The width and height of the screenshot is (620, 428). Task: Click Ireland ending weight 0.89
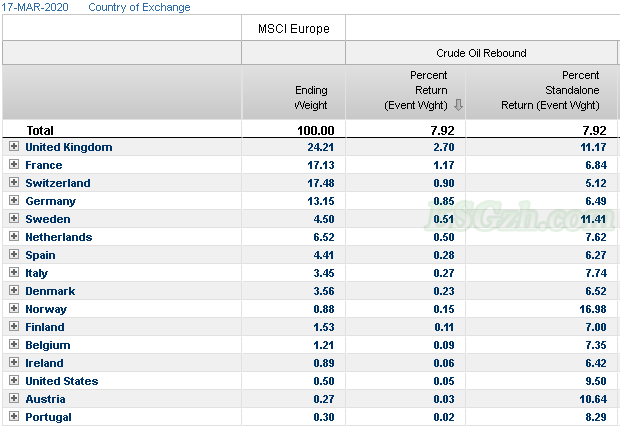(x=324, y=363)
